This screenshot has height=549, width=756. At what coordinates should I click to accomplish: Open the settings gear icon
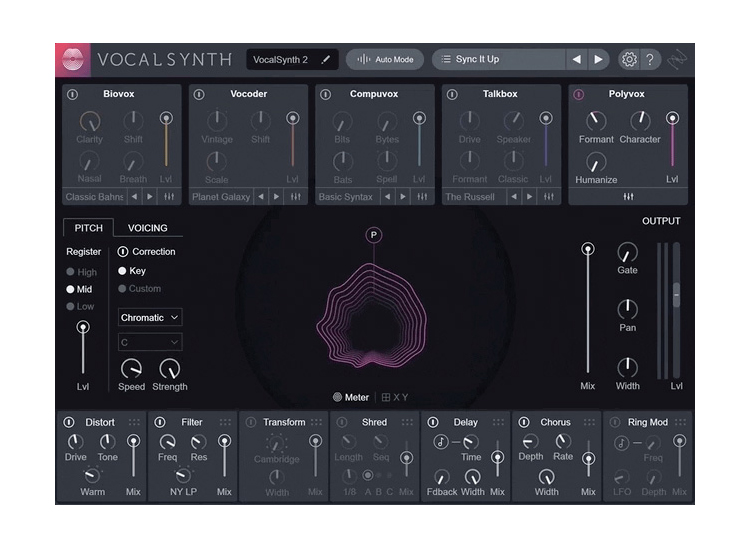[x=629, y=59]
